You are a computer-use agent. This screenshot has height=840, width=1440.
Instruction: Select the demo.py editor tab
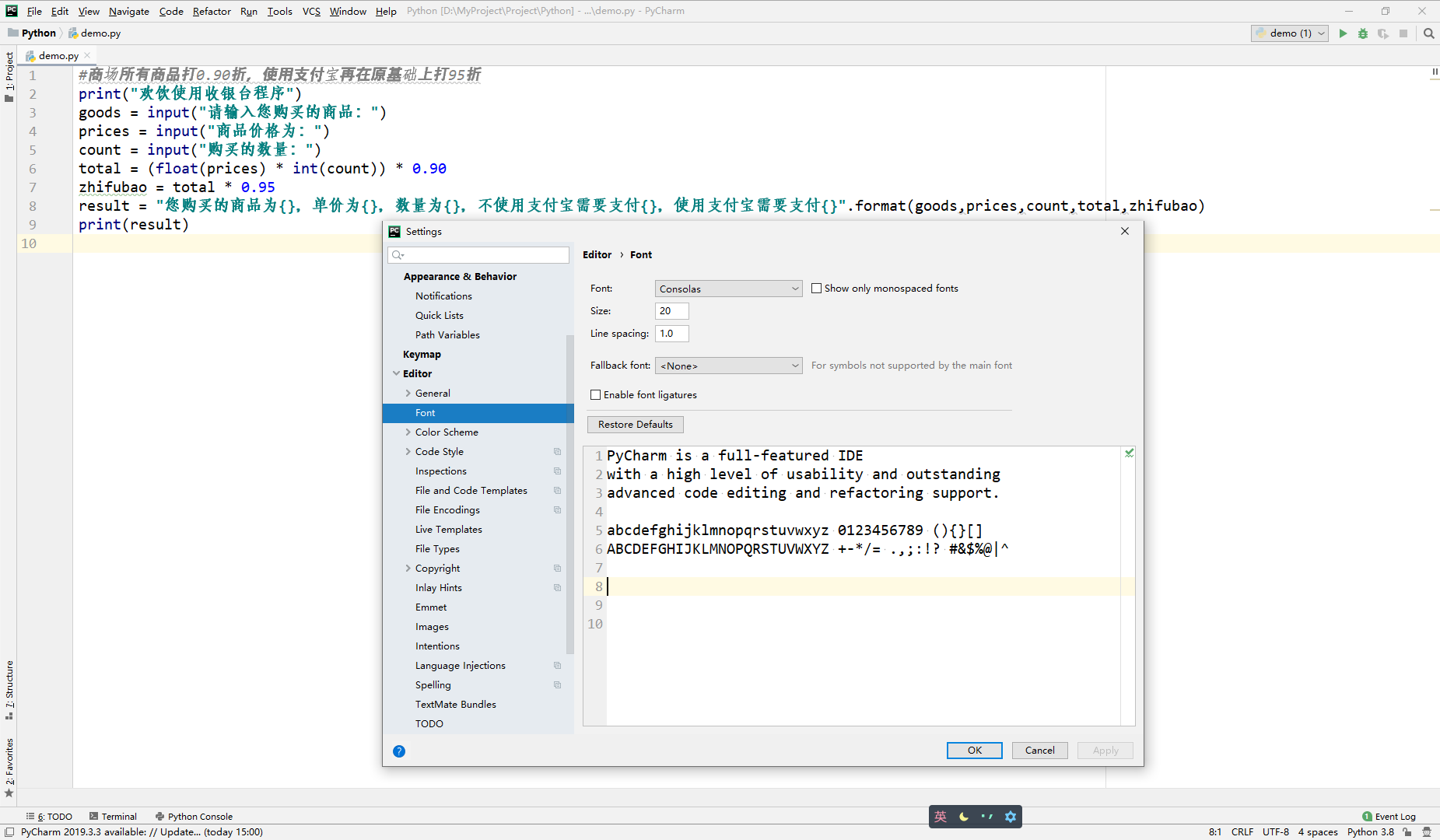pos(58,56)
